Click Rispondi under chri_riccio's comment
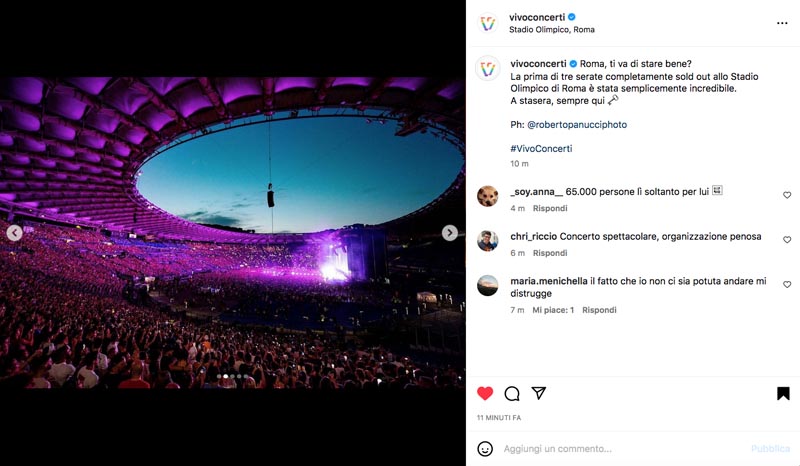 pyautogui.click(x=550, y=253)
